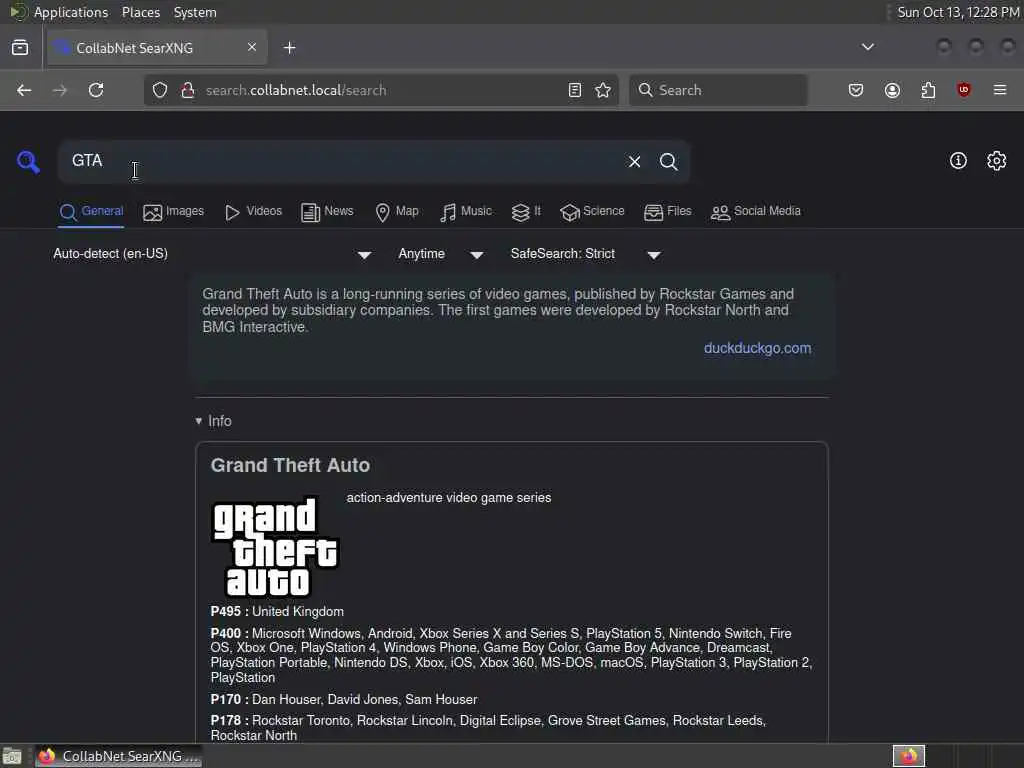View site security lock info
1024x768 pixels.
[188, 90]
